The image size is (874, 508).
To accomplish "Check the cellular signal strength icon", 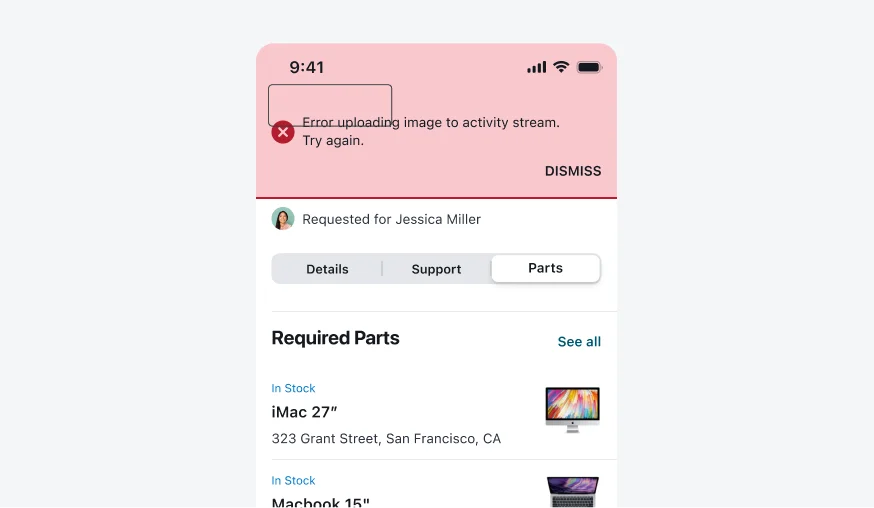I will [x=537, y=67].
